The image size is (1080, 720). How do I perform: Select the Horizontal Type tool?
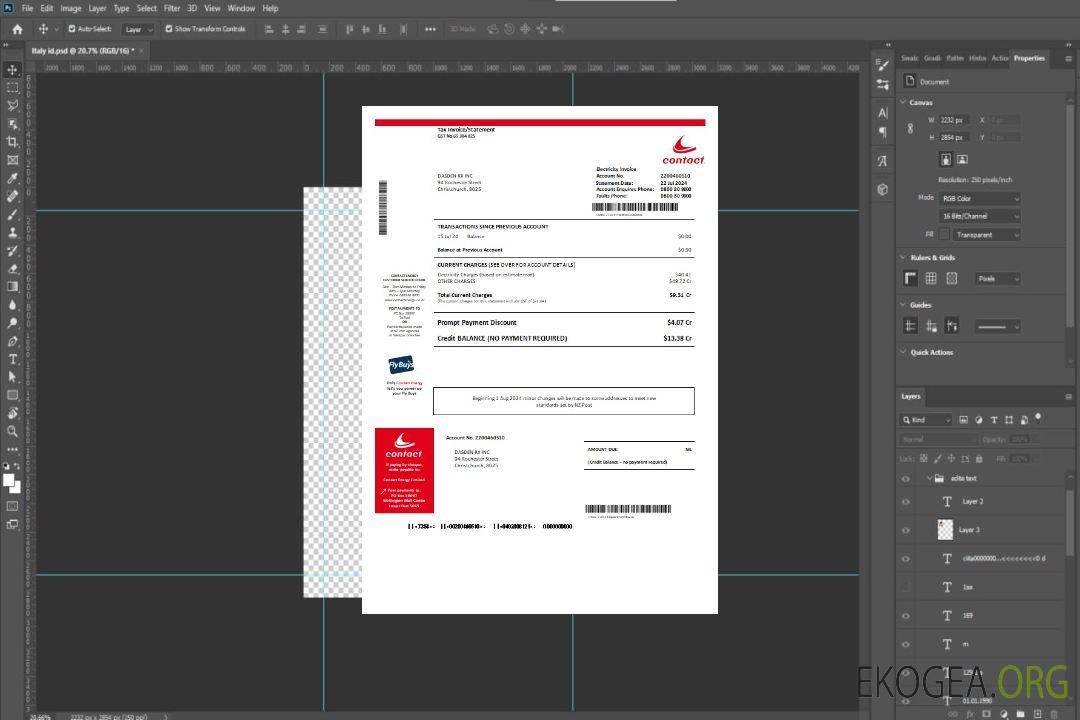coord(12,359)
